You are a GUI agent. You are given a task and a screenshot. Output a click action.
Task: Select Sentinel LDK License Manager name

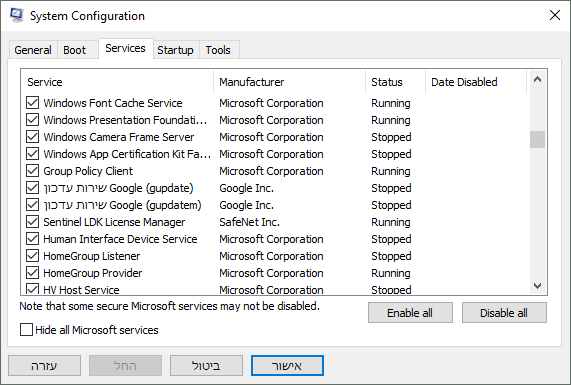coord(114,222)
